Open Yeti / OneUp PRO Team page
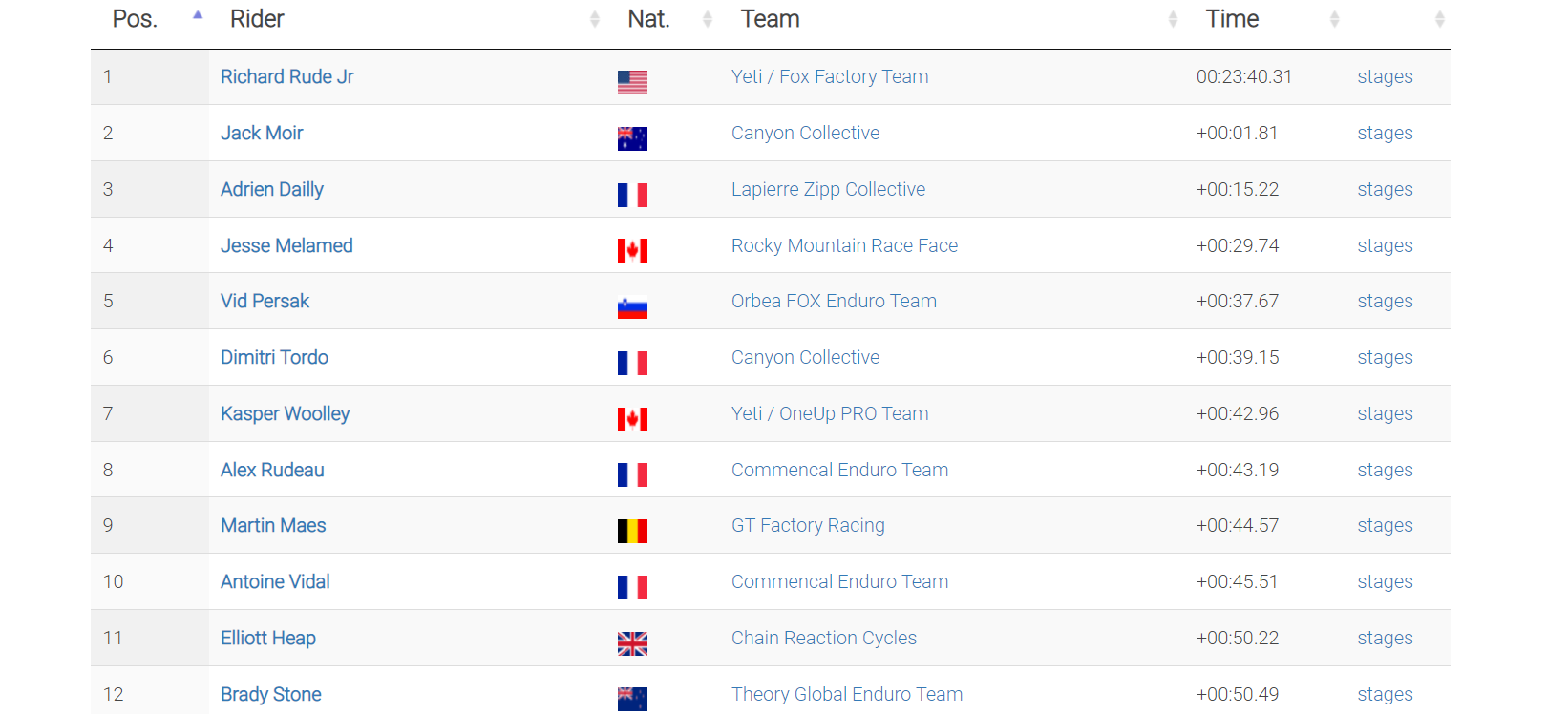1568x714 pixels. pyautogui.click(x=829, y=413)
